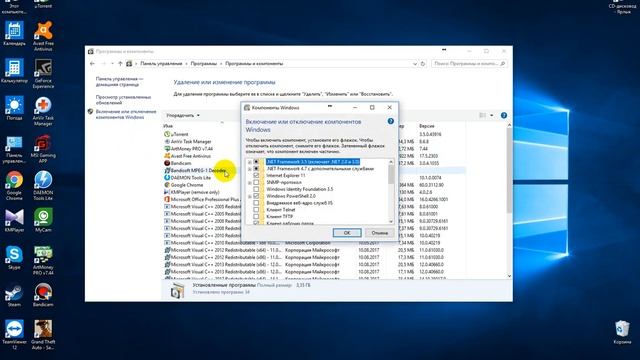
Task: Launch DAEMON Tools Lite desktop shortcut
Action: 43,186
